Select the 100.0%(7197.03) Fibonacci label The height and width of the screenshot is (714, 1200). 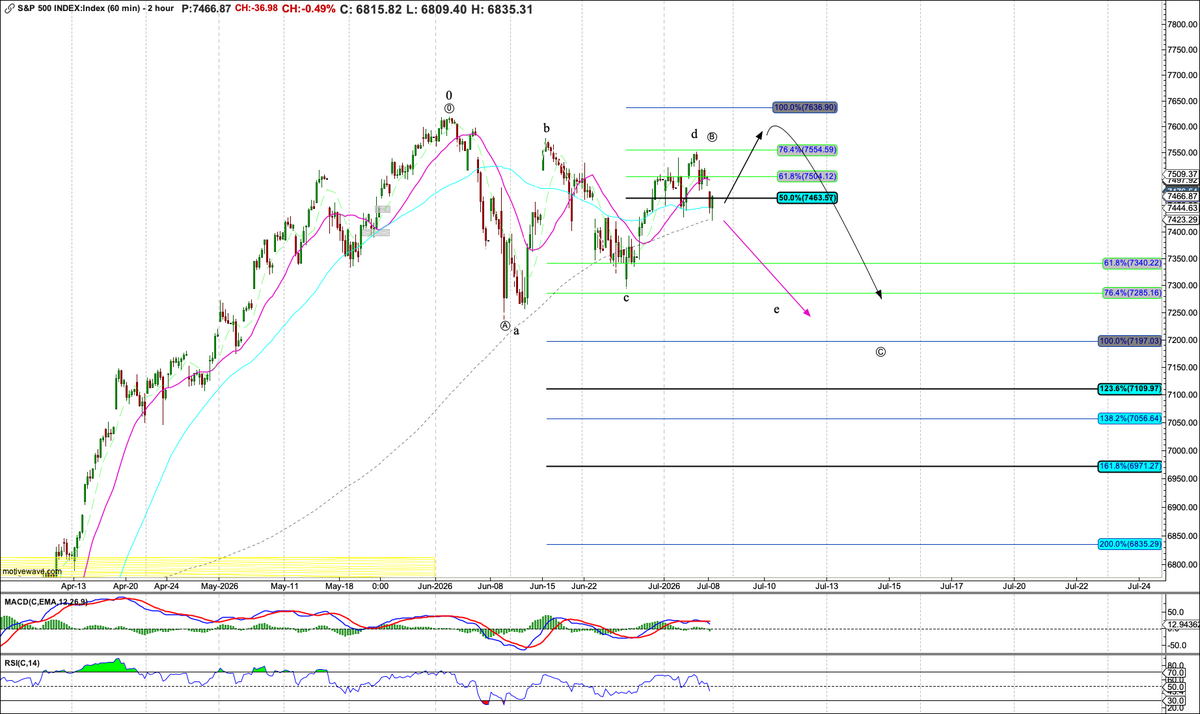(1129, 341)
